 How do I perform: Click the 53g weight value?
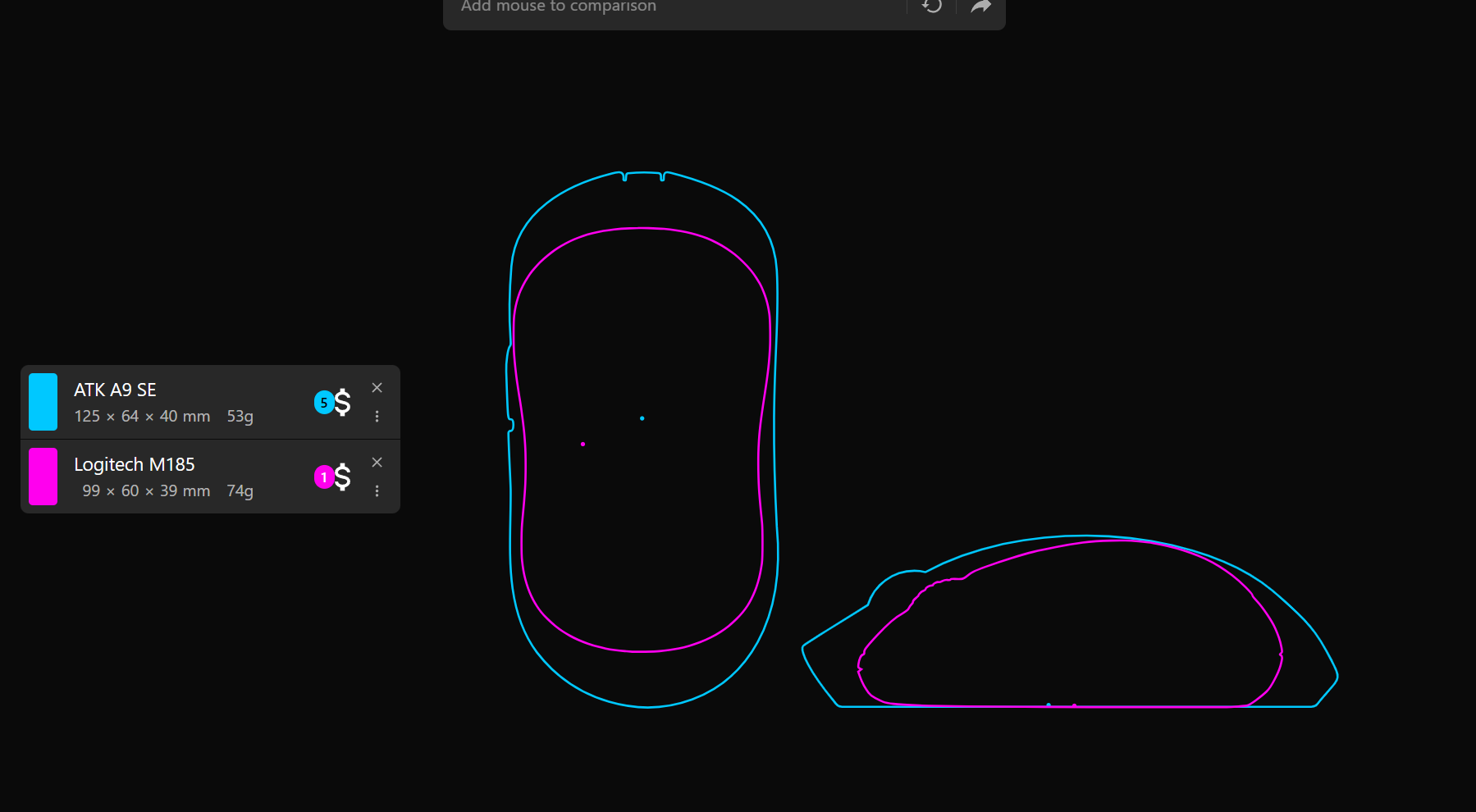point(240,417)
